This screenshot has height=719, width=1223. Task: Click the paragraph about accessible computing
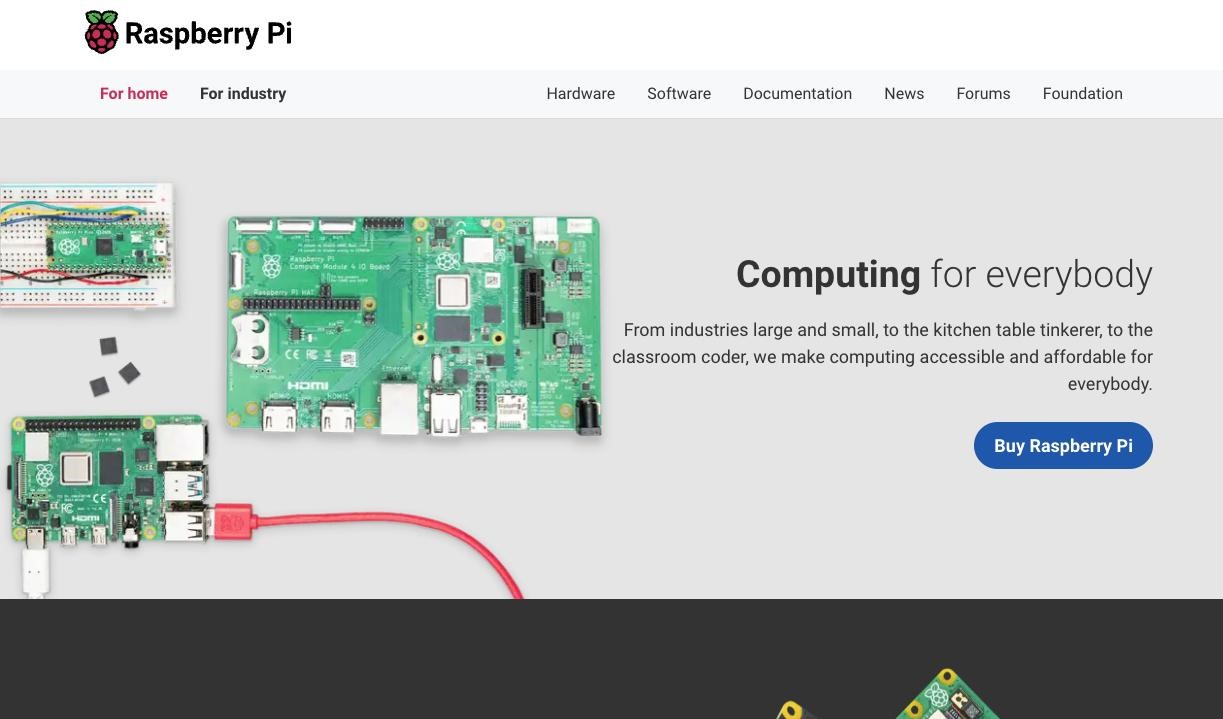coord(883,357)
